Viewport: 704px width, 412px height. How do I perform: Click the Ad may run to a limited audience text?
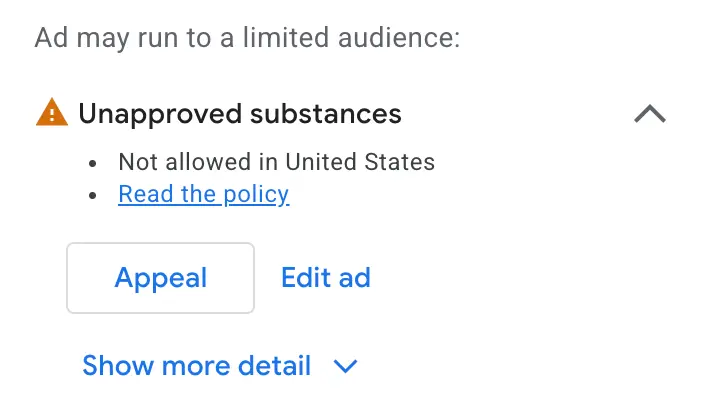click(247, 37)
